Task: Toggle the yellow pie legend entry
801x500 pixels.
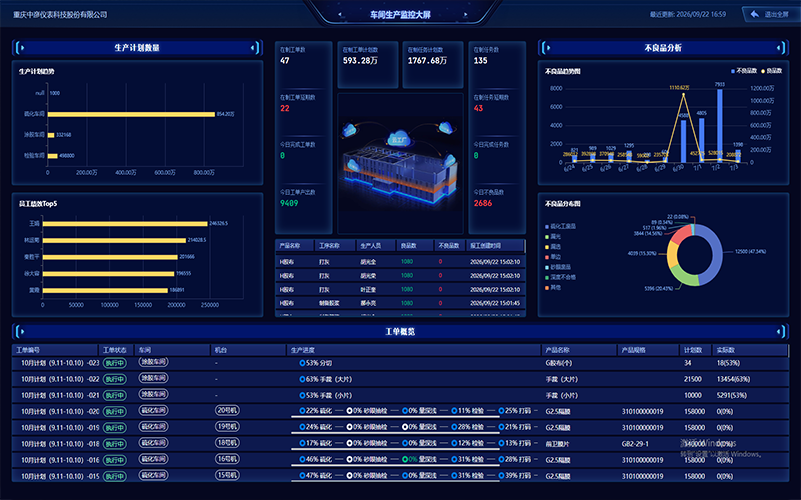Action: pyautogui.click(x=553, y=247)
